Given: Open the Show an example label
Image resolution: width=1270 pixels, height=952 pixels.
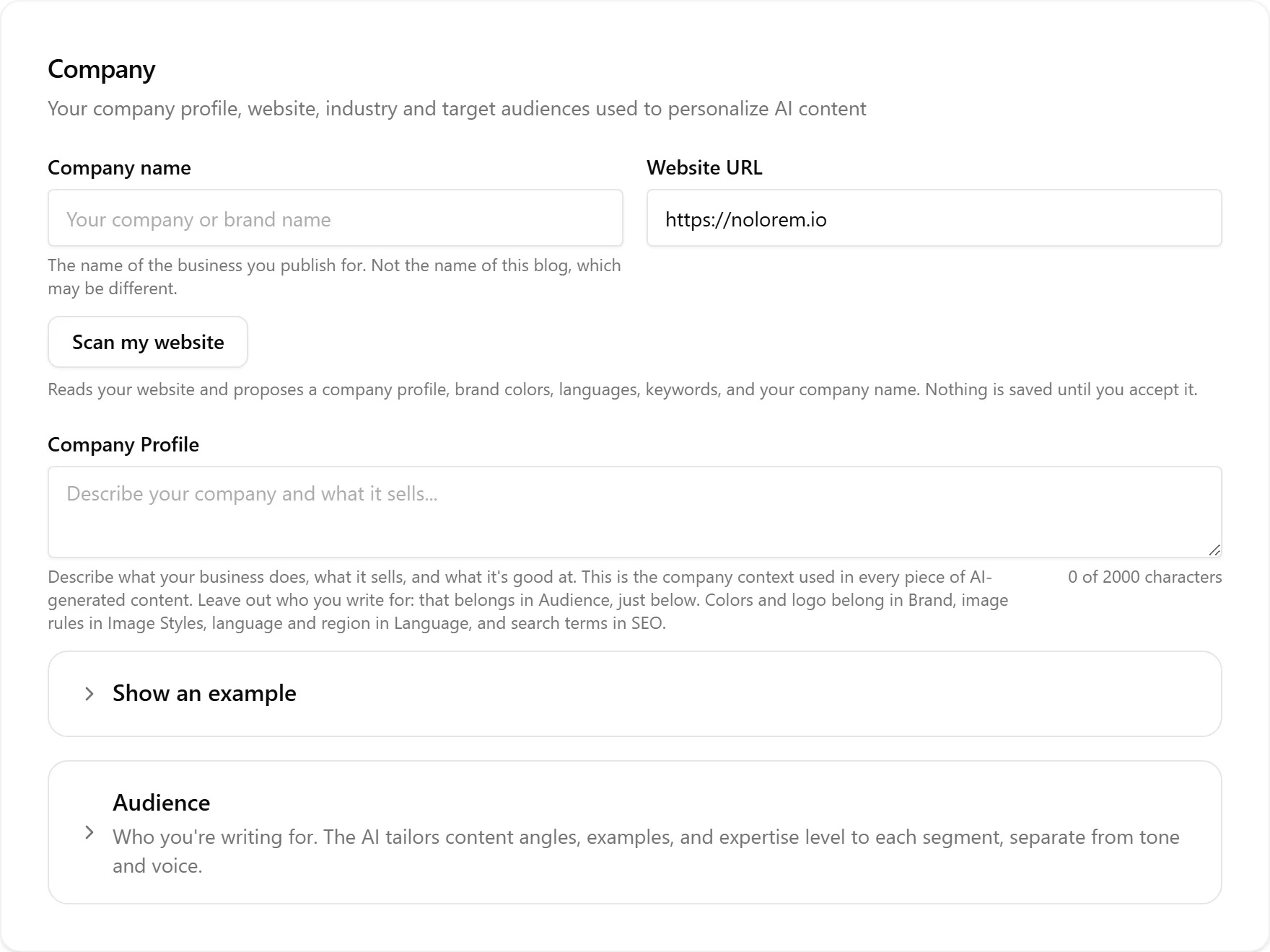Looking at the screenshot, I should (204, 693).
